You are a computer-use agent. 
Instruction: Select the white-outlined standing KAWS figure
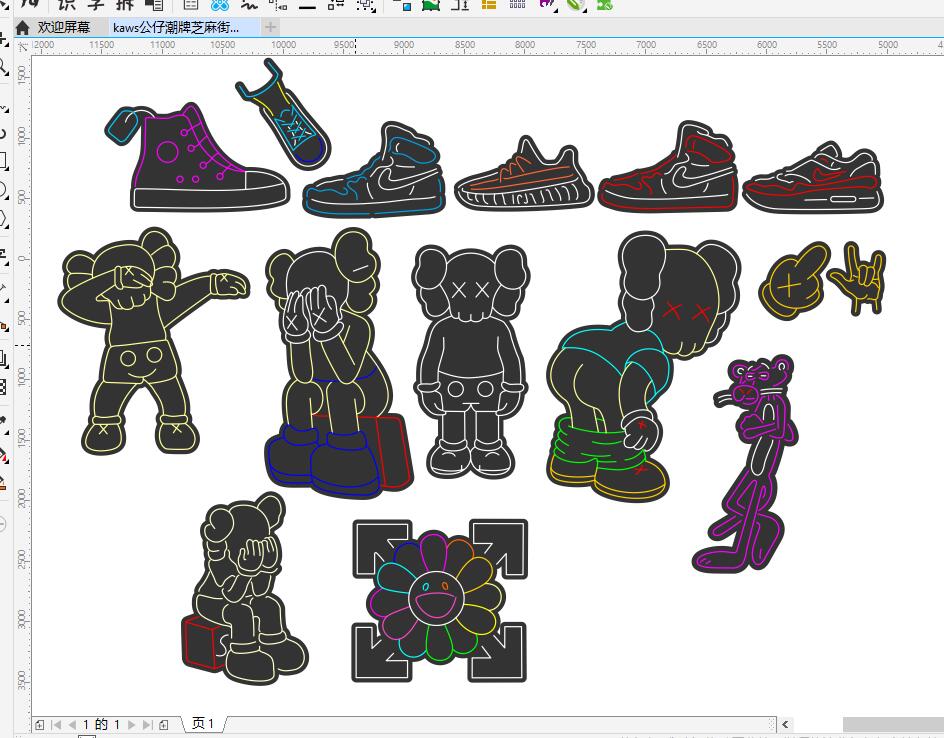[x=470, y=360]
